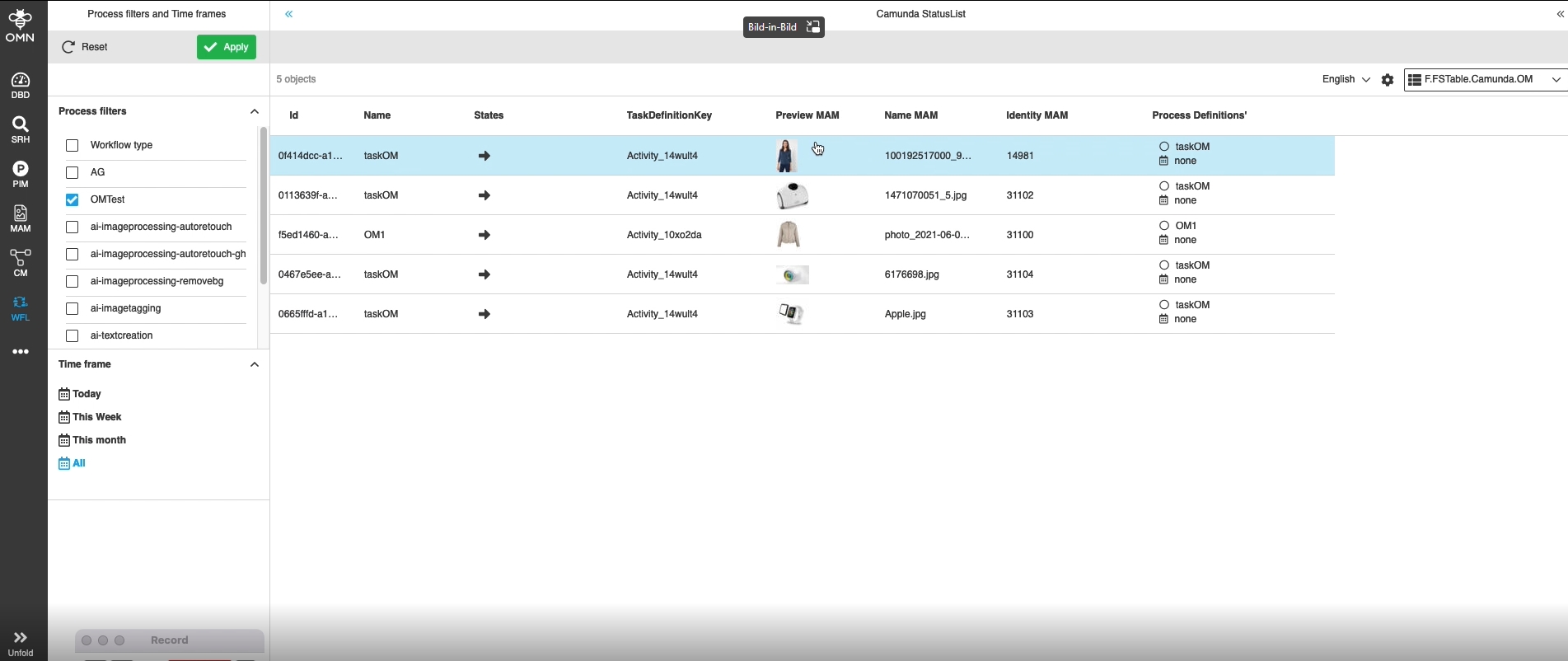Click the three-dots more modules icon
Image resolution: width=1568 pixels, height=661 pixels.
point(21,352)
